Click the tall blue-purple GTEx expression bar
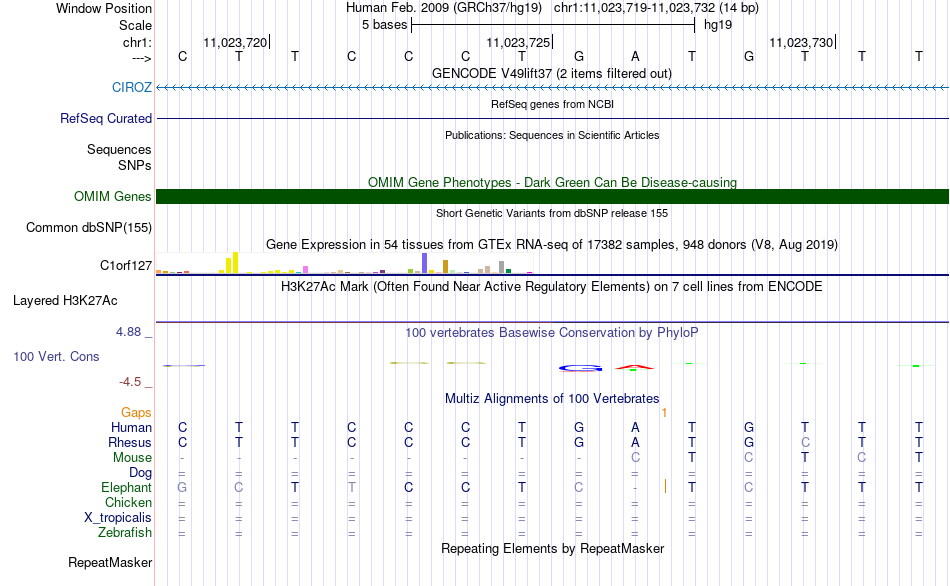This screenshot has width=950, height=586. [x=425, y=263]
